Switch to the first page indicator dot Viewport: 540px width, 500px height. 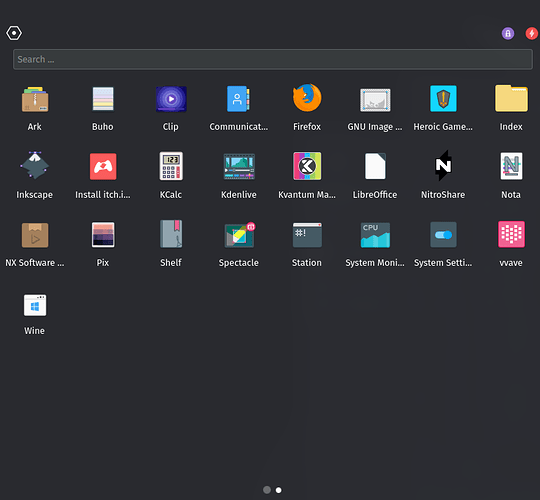tap(267, 490)
